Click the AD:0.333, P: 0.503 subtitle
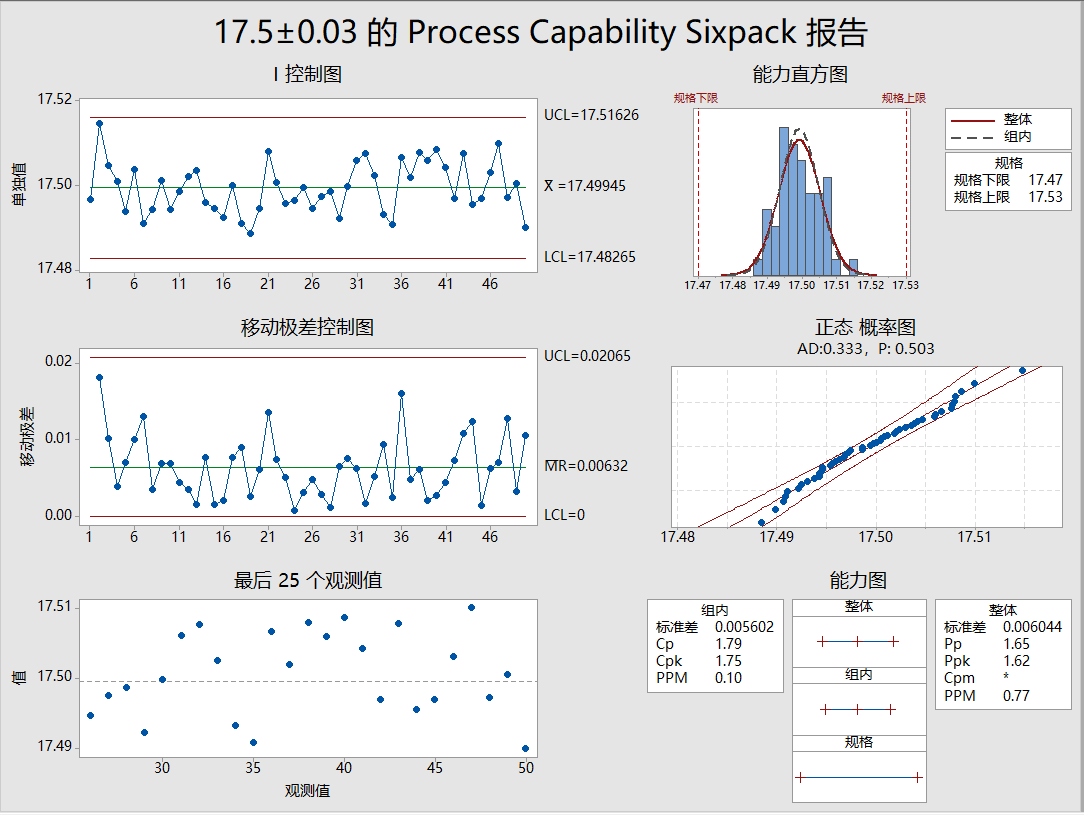The image size is (1084, 815). pyautogui.click(x=865, y=348)
